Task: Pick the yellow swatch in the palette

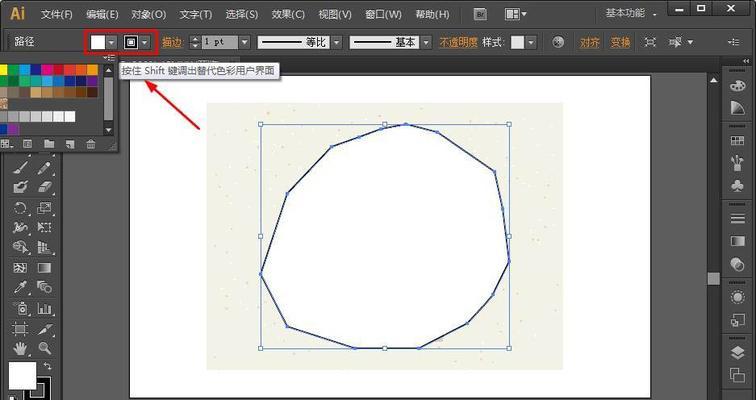Action: (5, 69)
